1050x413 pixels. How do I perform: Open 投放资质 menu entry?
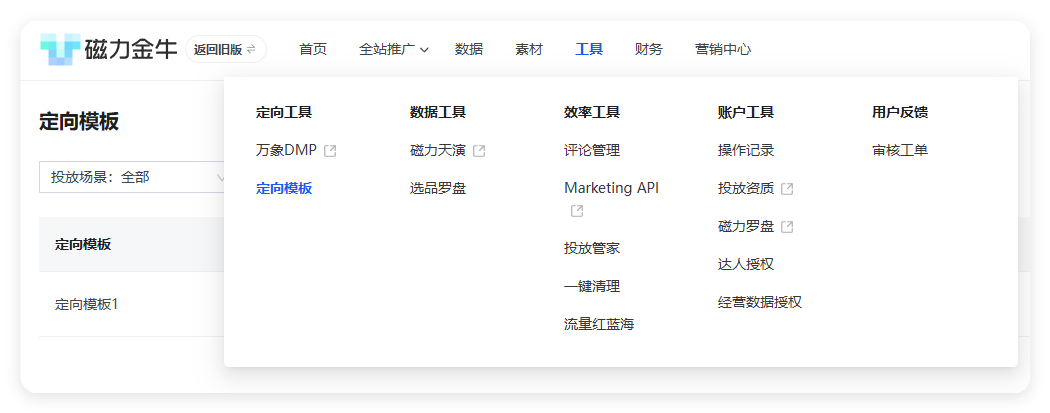[746, 189]
